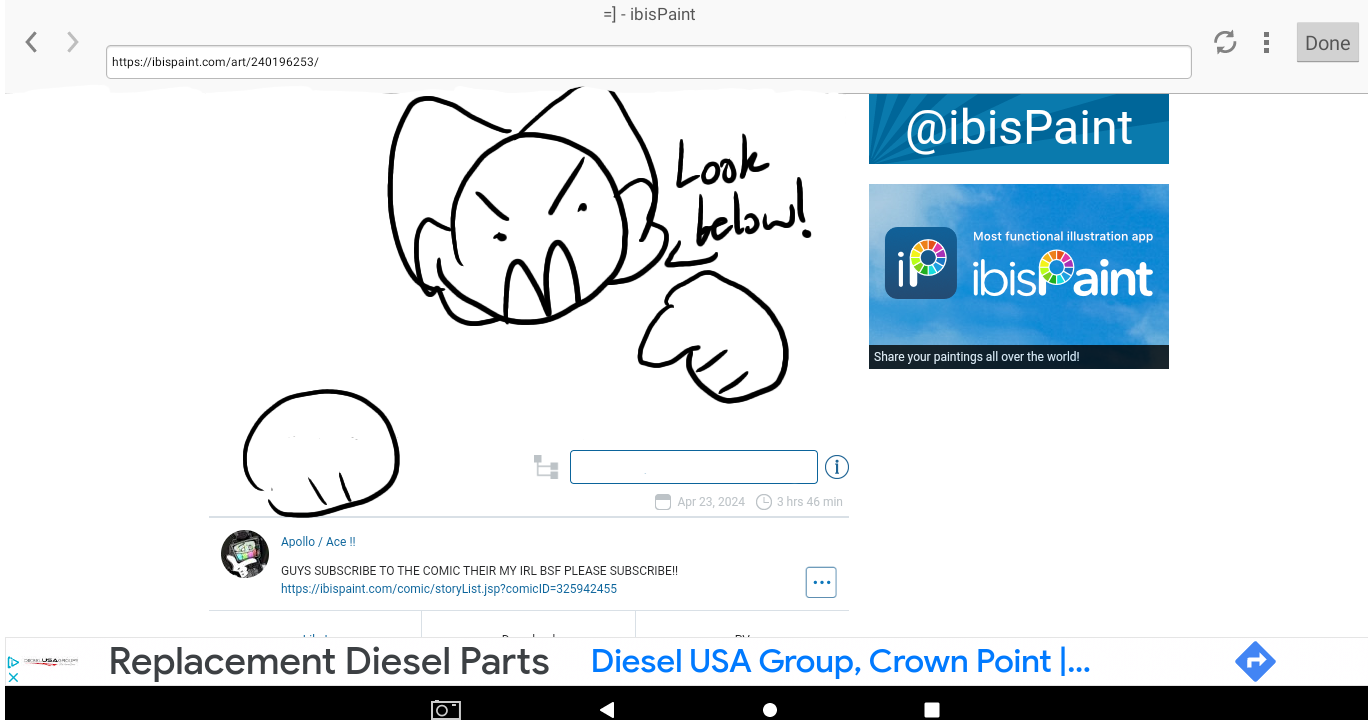Open the derivative tree hierarchy icon
The image size is (1368, 720).
(546, 467)
